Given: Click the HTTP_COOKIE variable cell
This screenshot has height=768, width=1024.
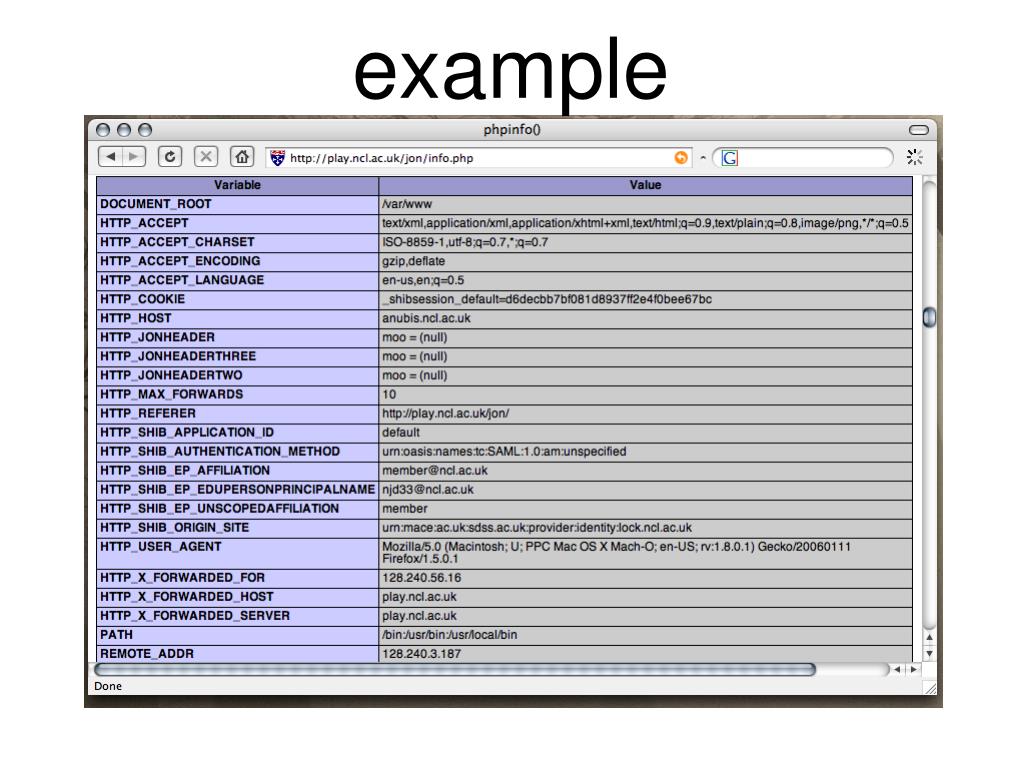Looking at the screenshot, I should [237, 299].
